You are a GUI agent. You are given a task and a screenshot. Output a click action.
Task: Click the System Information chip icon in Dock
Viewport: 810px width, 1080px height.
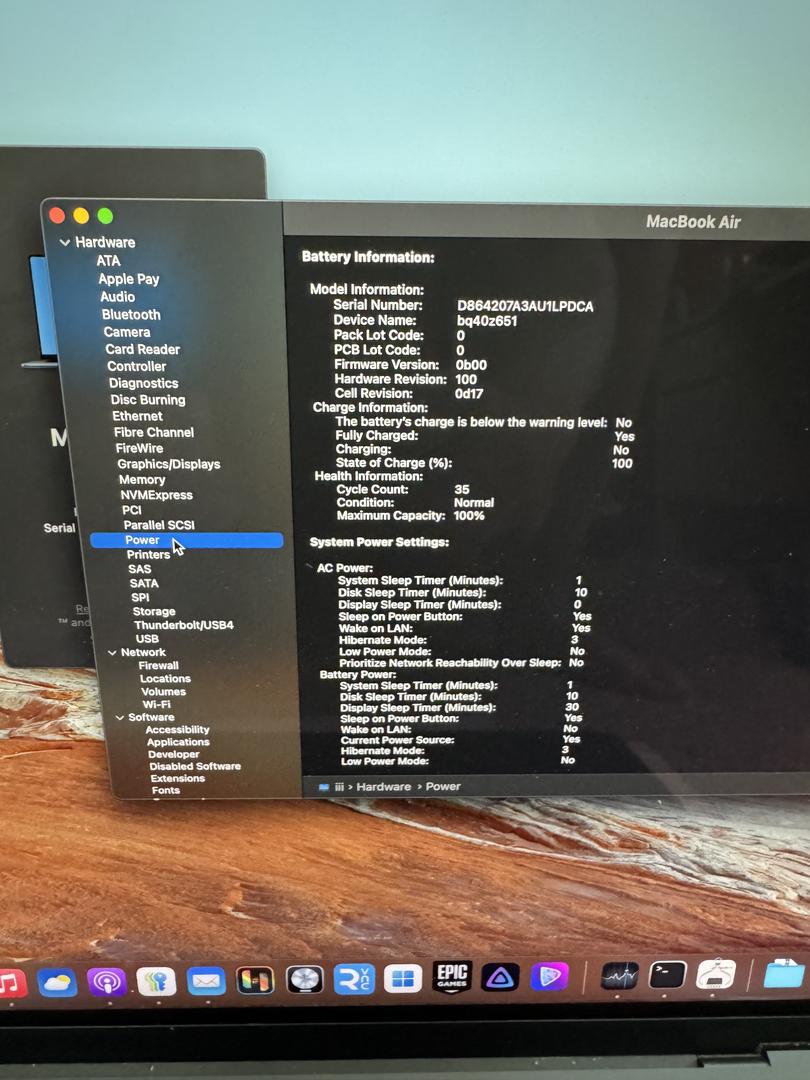pos(716,975)
